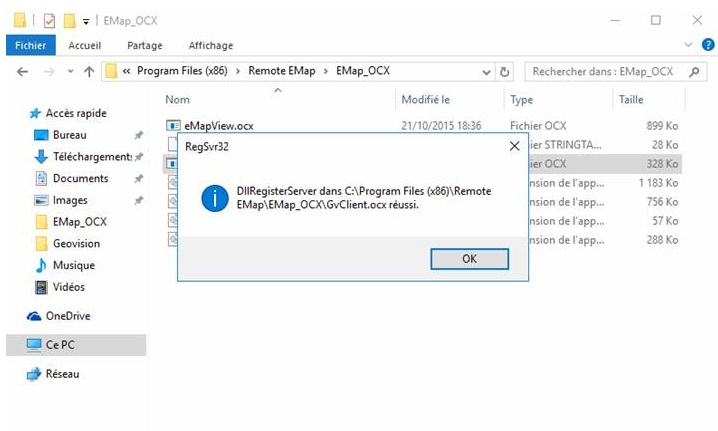
Task: Click the 756 Ko size value
Action: [662, 202]
